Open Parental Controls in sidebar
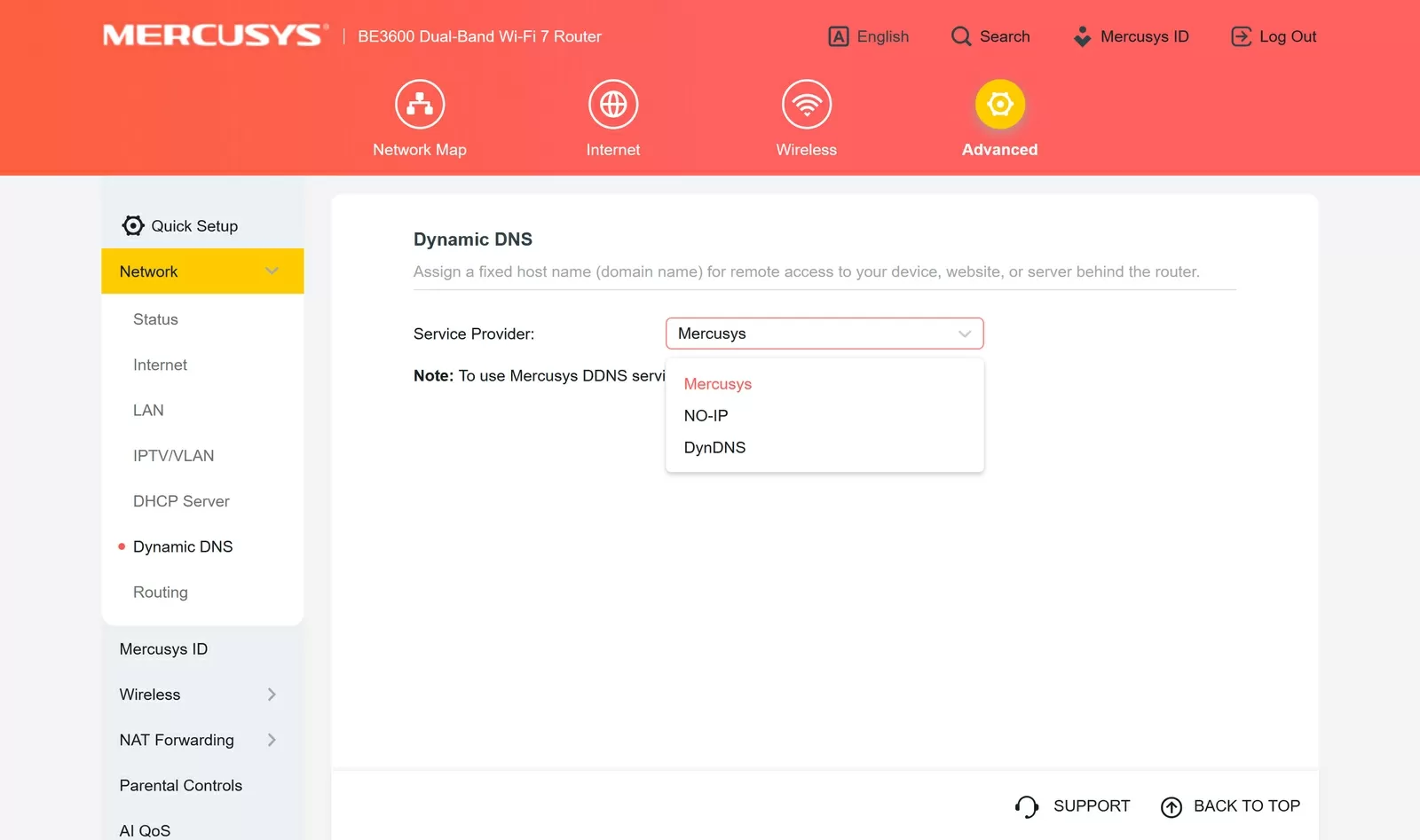 point(181,785)
